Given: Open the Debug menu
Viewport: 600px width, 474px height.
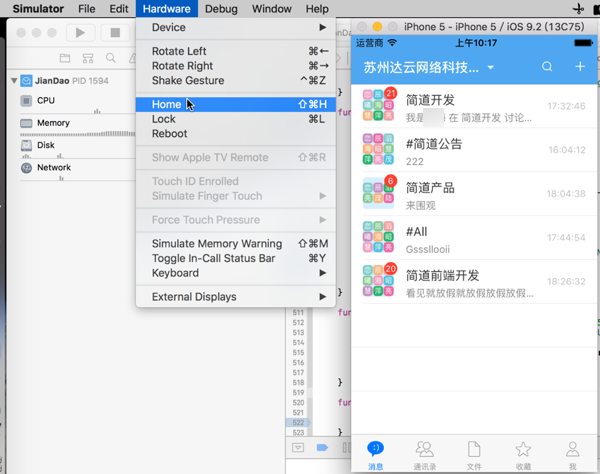Looking at the screenshot, I should (221, 9).
